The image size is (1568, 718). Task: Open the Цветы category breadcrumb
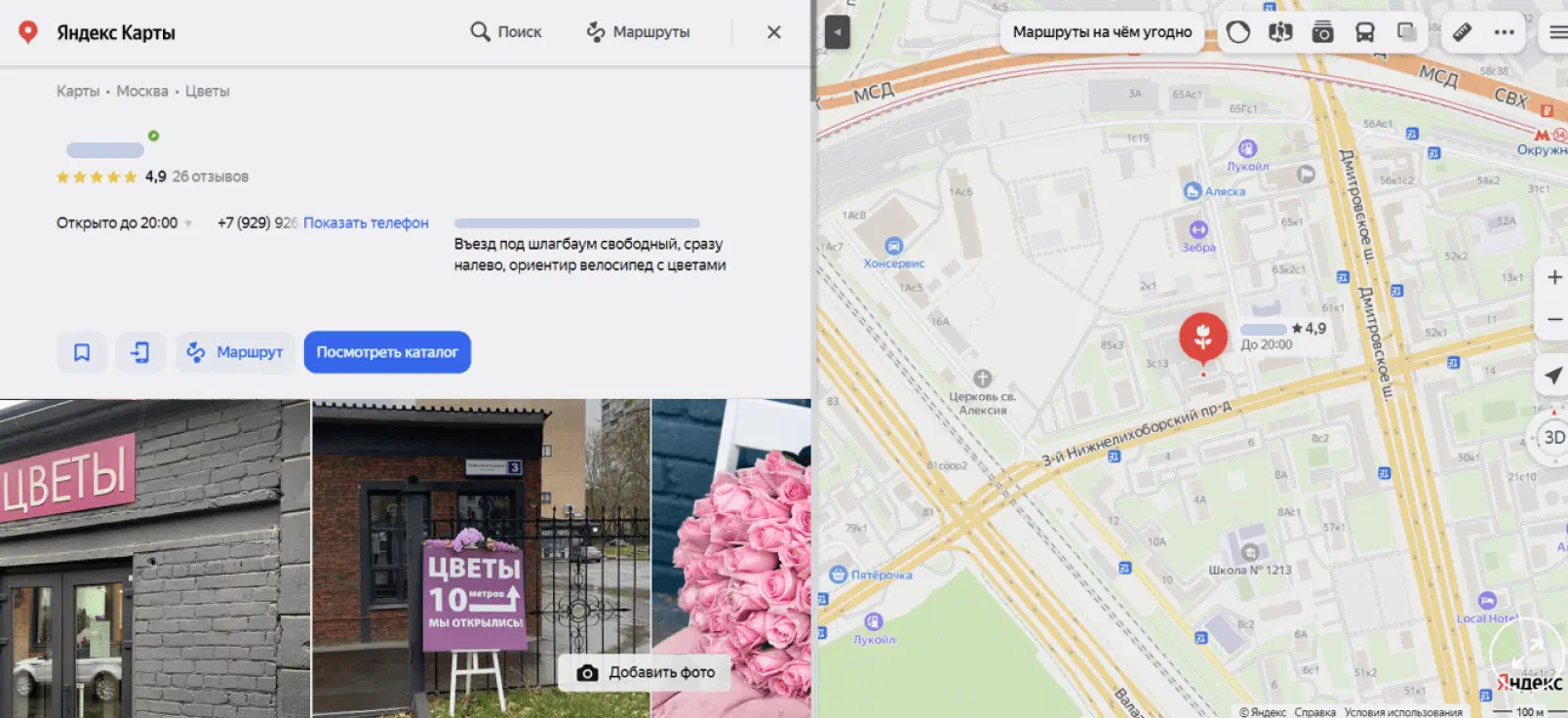(x=208, y=91)
